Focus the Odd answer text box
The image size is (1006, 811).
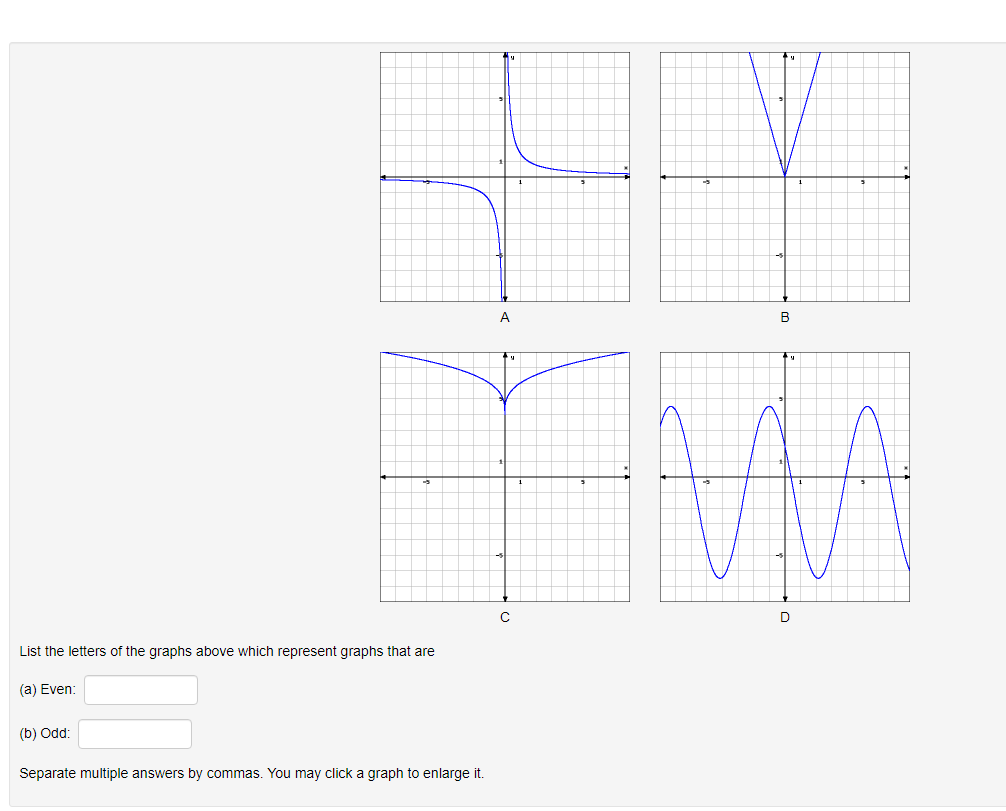(x=135, y=734)
